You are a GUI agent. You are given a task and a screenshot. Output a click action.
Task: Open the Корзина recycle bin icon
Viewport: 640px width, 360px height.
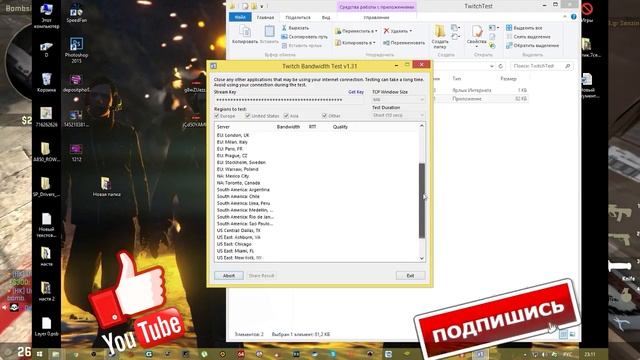click(x=46, y=82)
